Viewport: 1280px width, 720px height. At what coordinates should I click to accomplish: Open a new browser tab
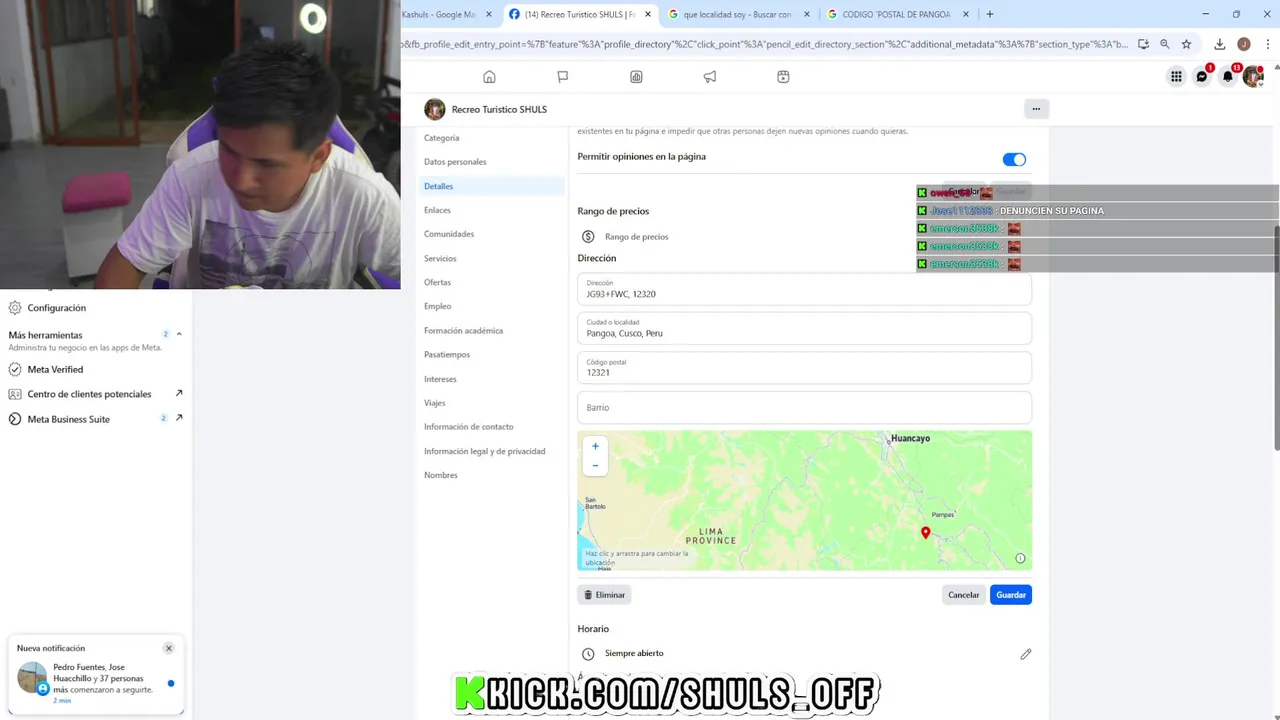click(x=990, y=14)
